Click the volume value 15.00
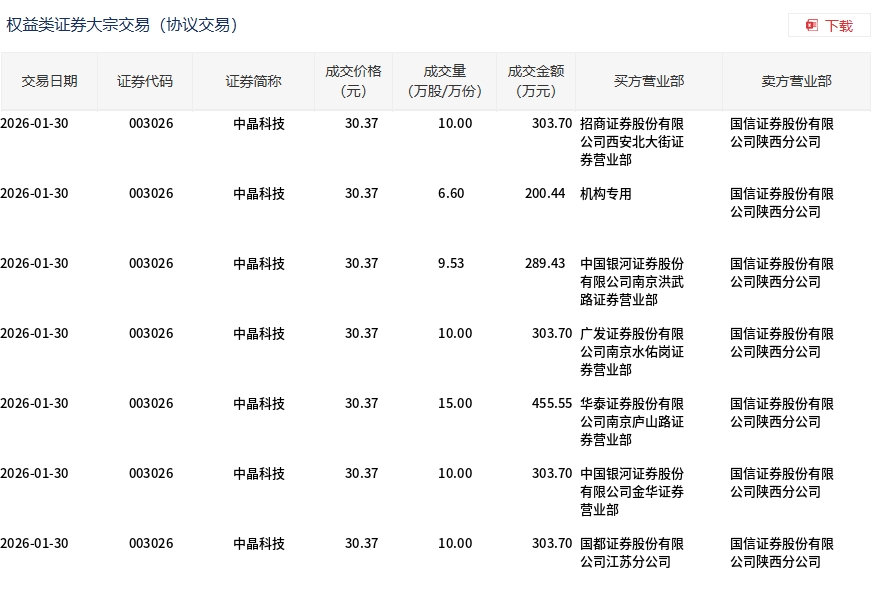872x602 pixels. coord(455,403)
